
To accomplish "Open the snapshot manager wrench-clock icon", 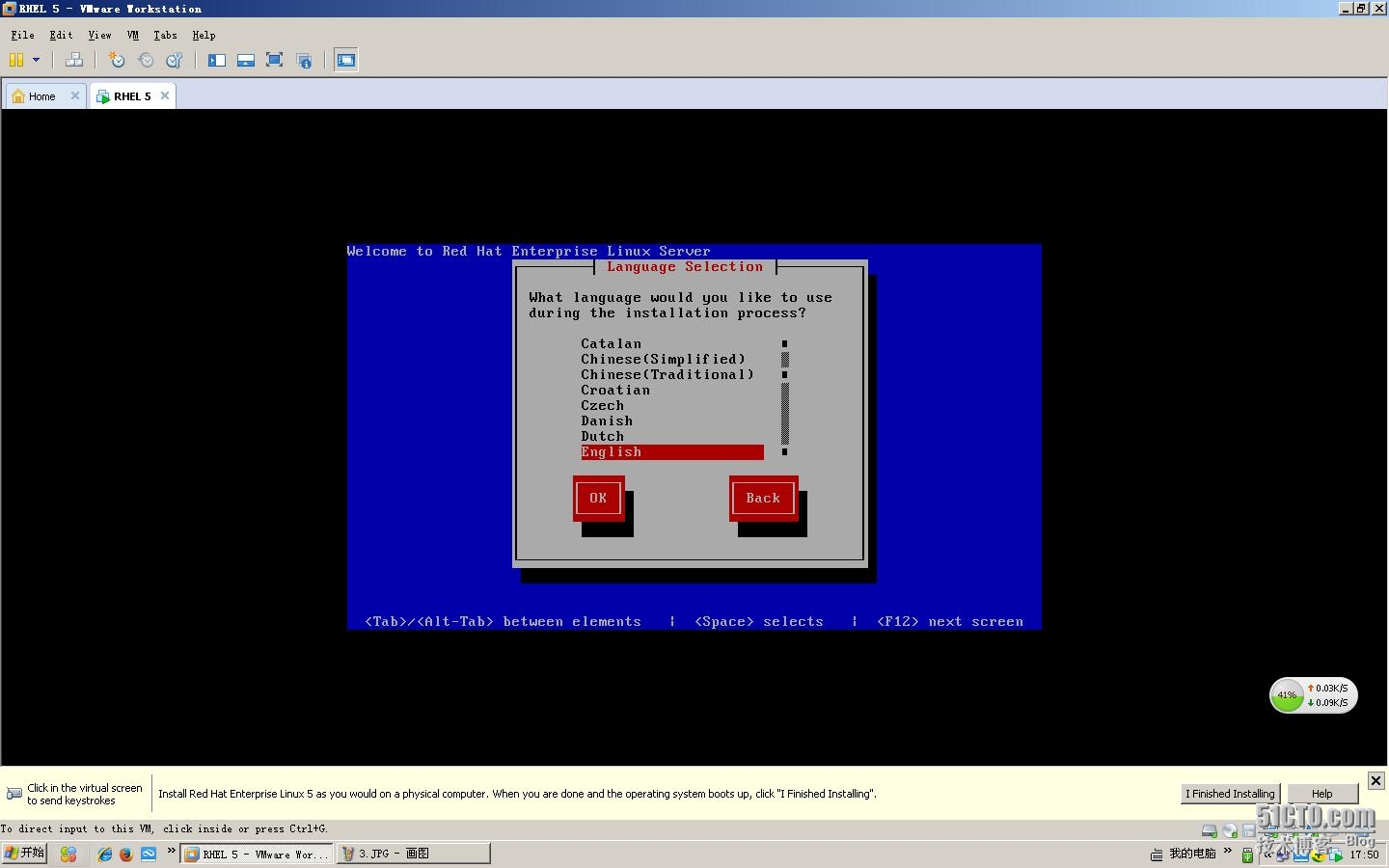I will tap(175, 60).
